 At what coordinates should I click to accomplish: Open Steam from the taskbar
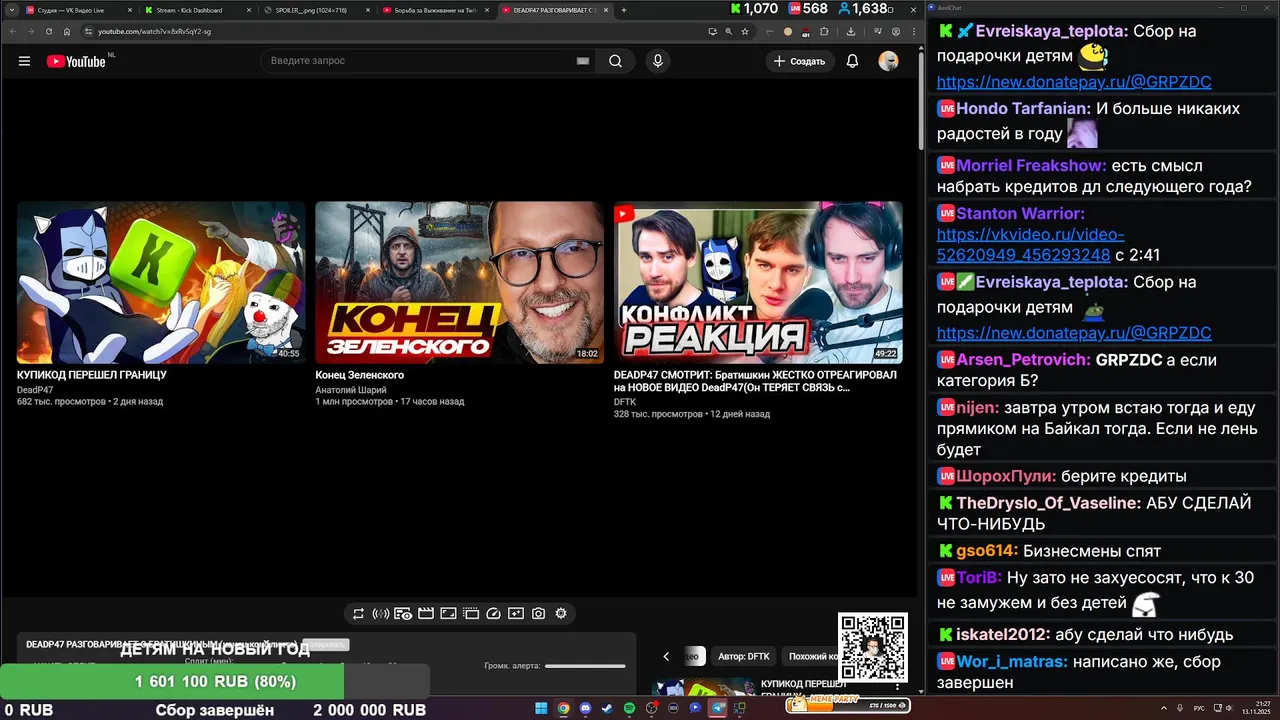(x=607, y=708)
